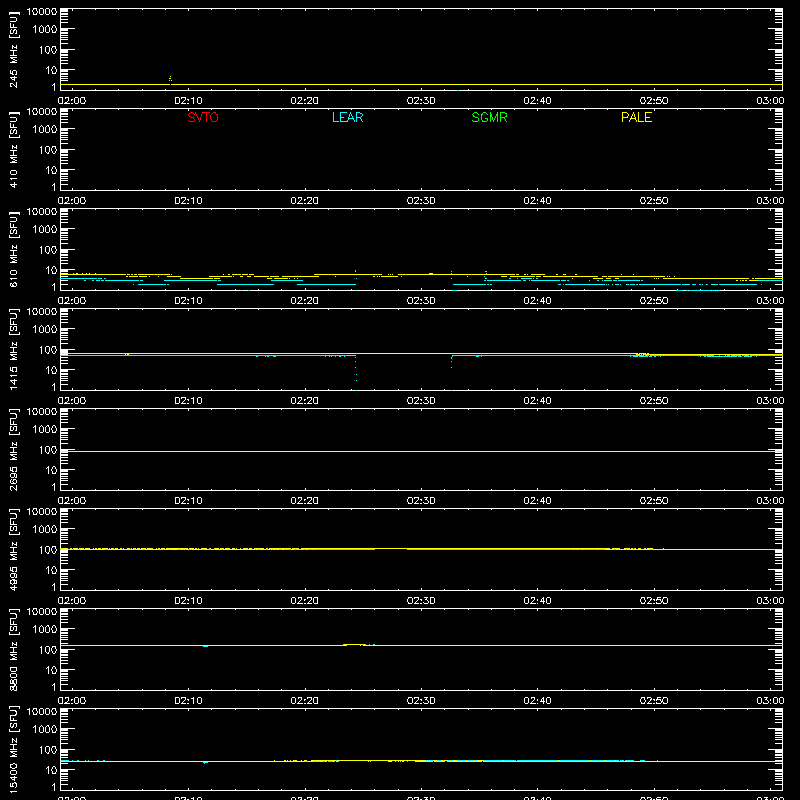The image size is (800, 800).
Task: Click the small spike in the 245 MHz plot
Action: [170, 80]
